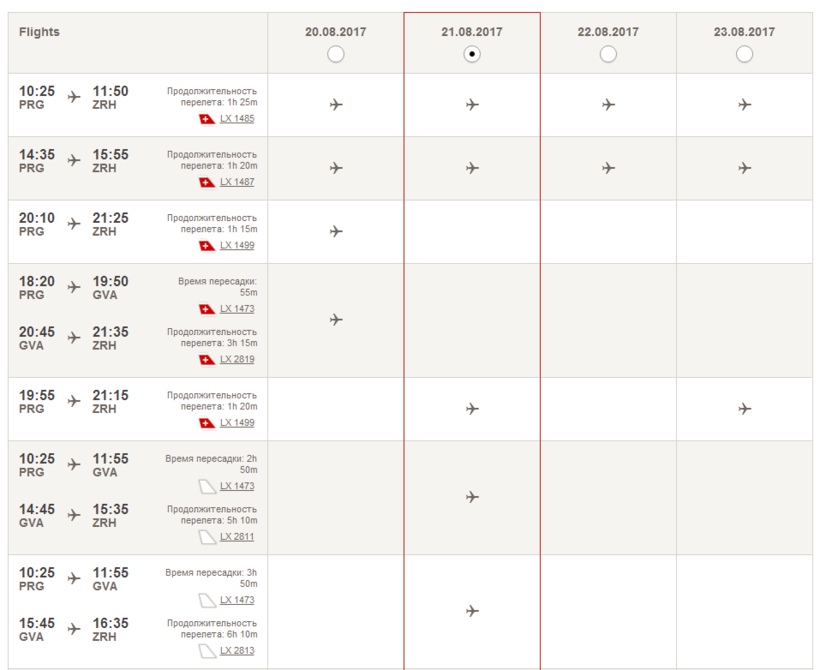This screenshot has width=820, height=670.
Task: Open the LX 1487 flight details link
Action: [237, 182]
